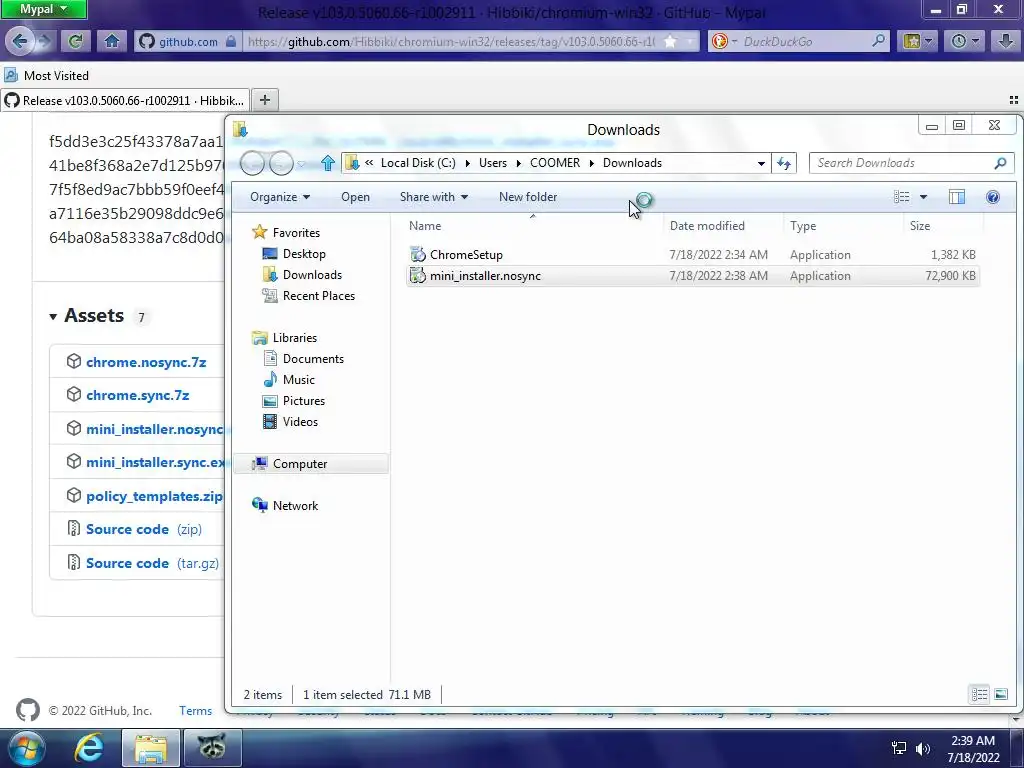Viewport: 1024px width, 768px height.
Task: Open the change view dropdown arrow
Action: point(923,197)
